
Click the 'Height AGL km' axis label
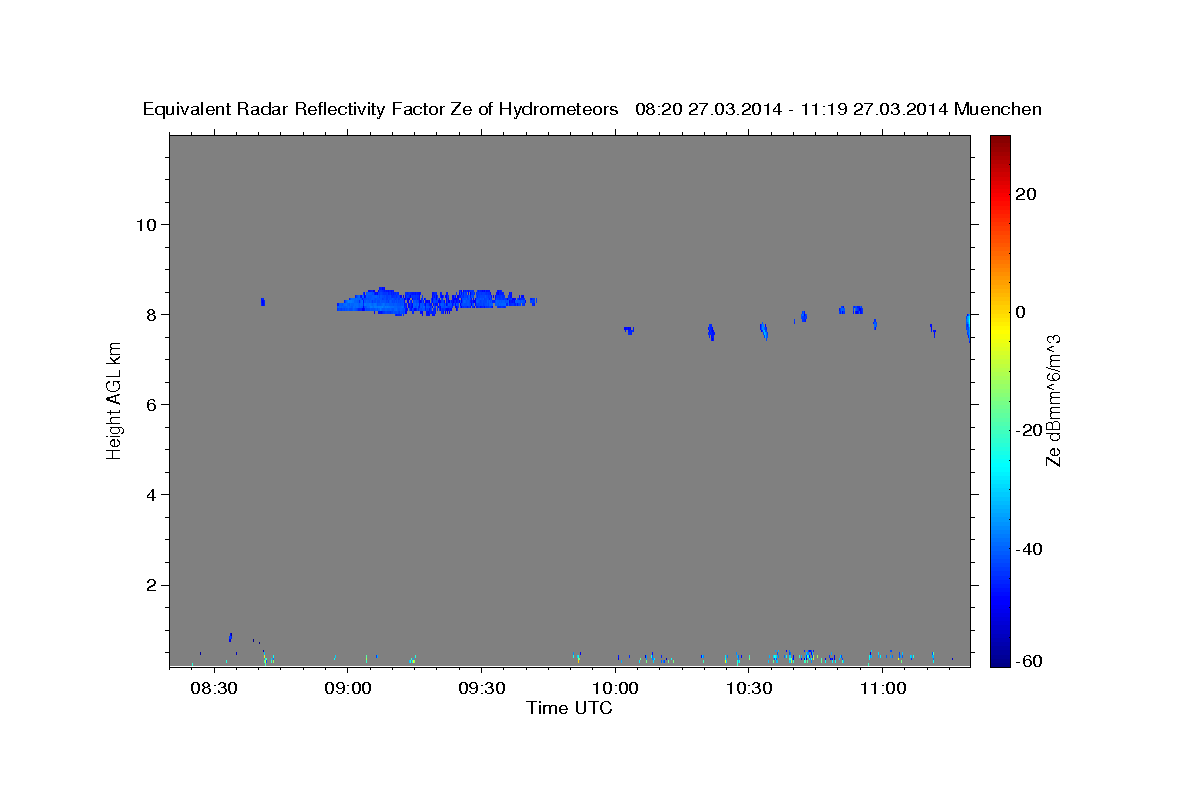point(115,401)
